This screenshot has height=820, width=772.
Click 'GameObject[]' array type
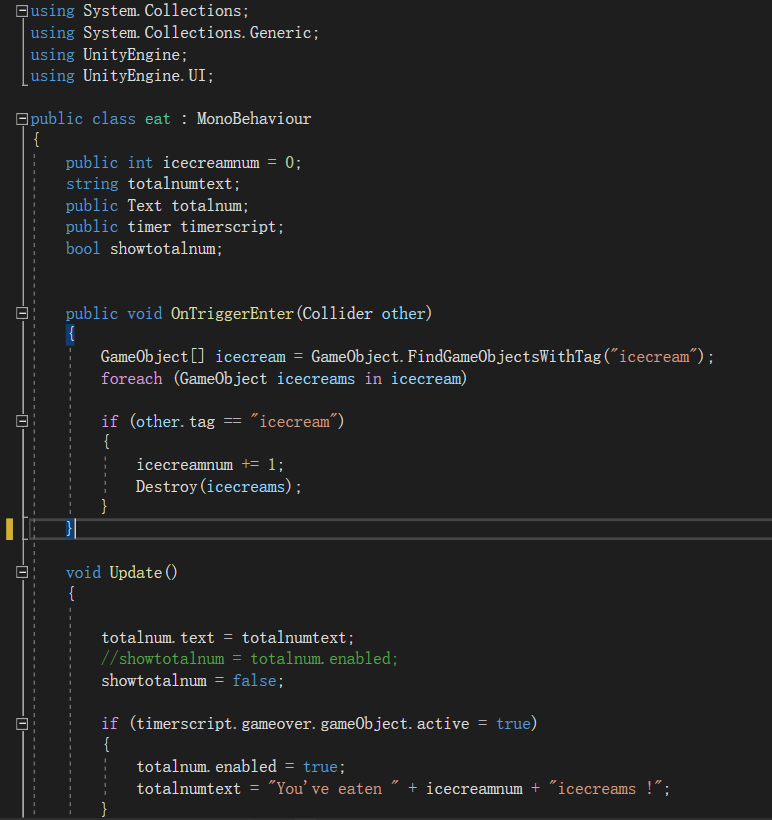pyautogui.click(x=153, y=357)
